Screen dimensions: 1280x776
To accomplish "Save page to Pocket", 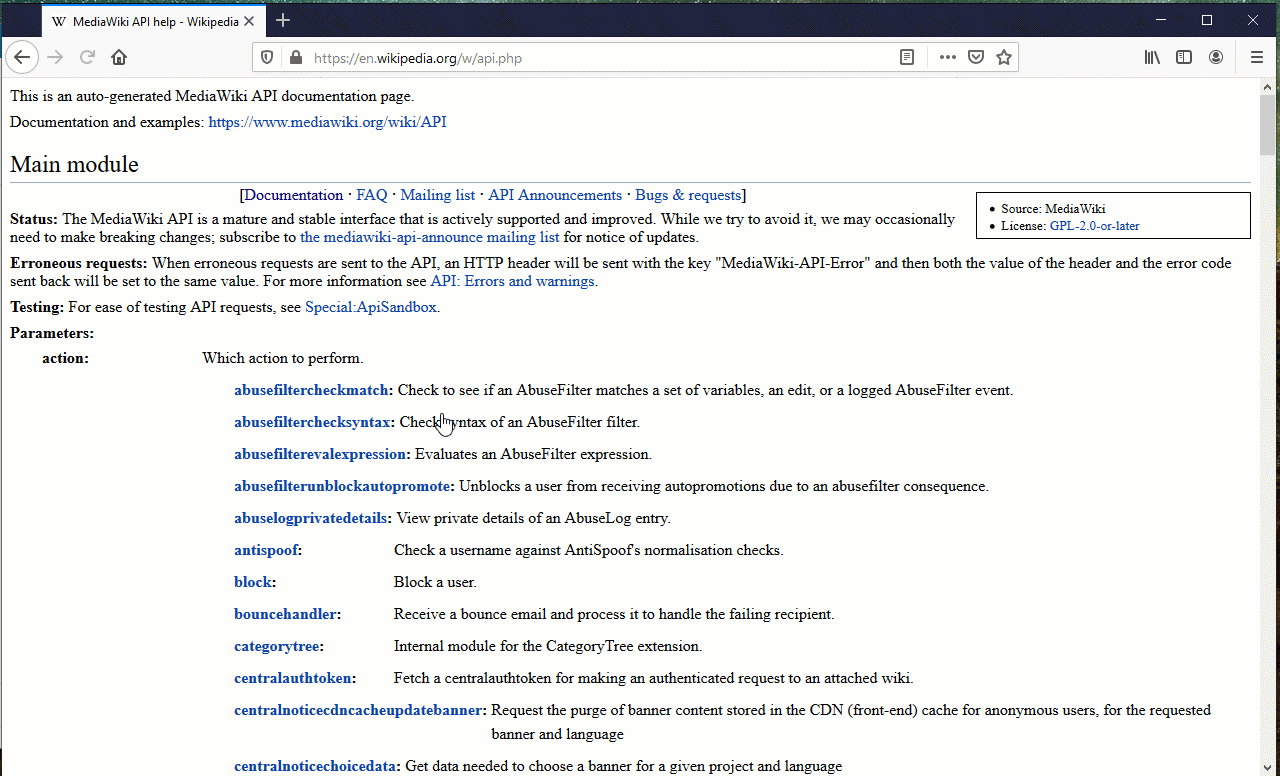I will coord(976,58).
